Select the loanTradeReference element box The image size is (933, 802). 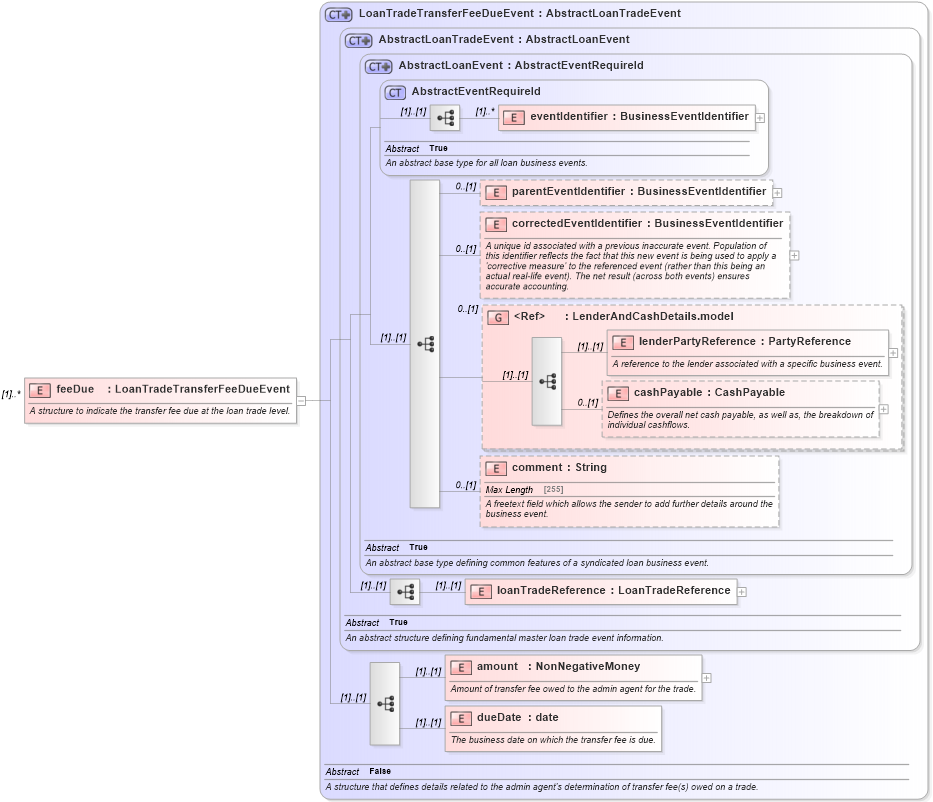600,590
